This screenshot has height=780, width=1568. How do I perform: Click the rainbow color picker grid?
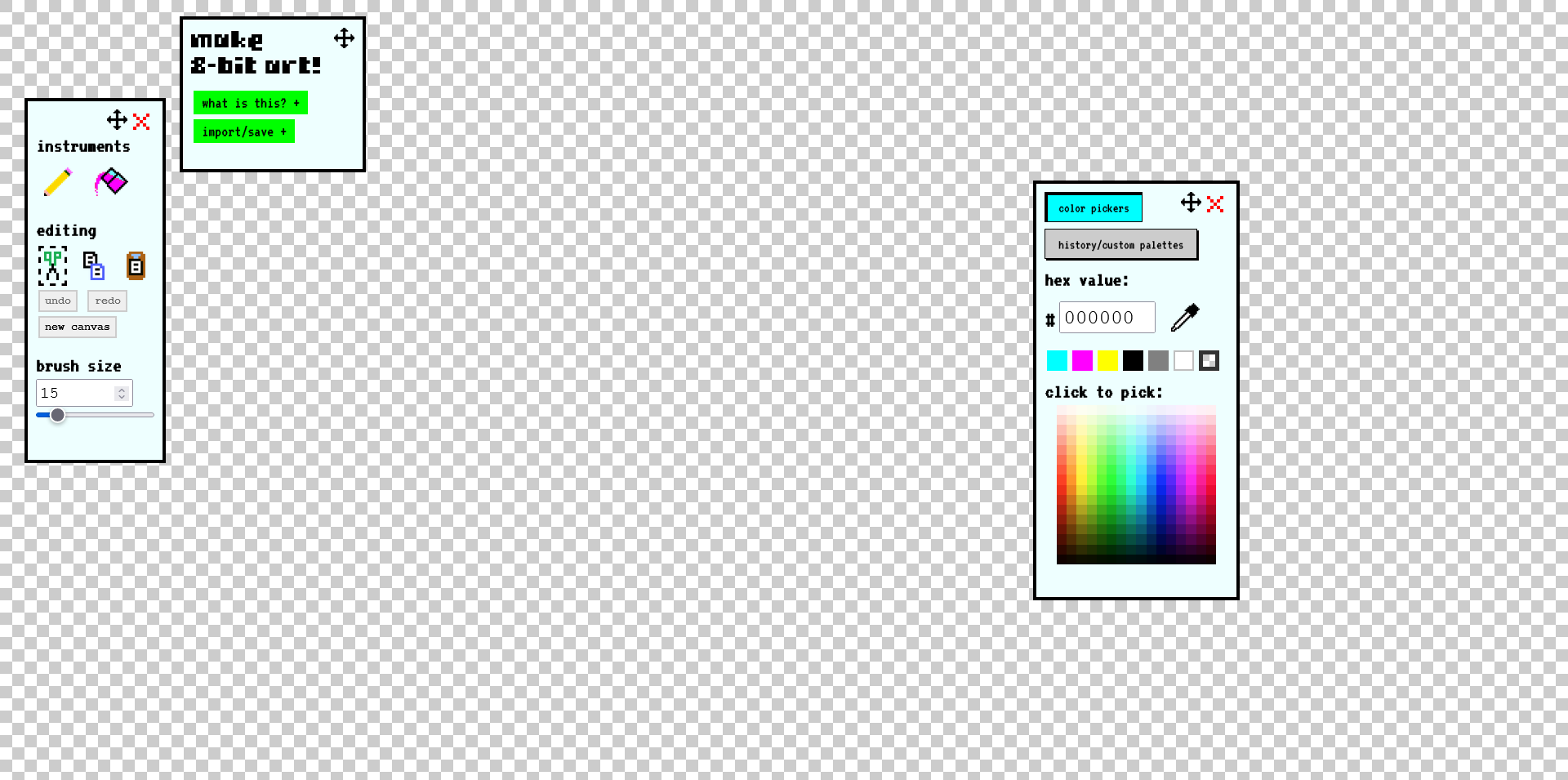tap(1136, 484)
